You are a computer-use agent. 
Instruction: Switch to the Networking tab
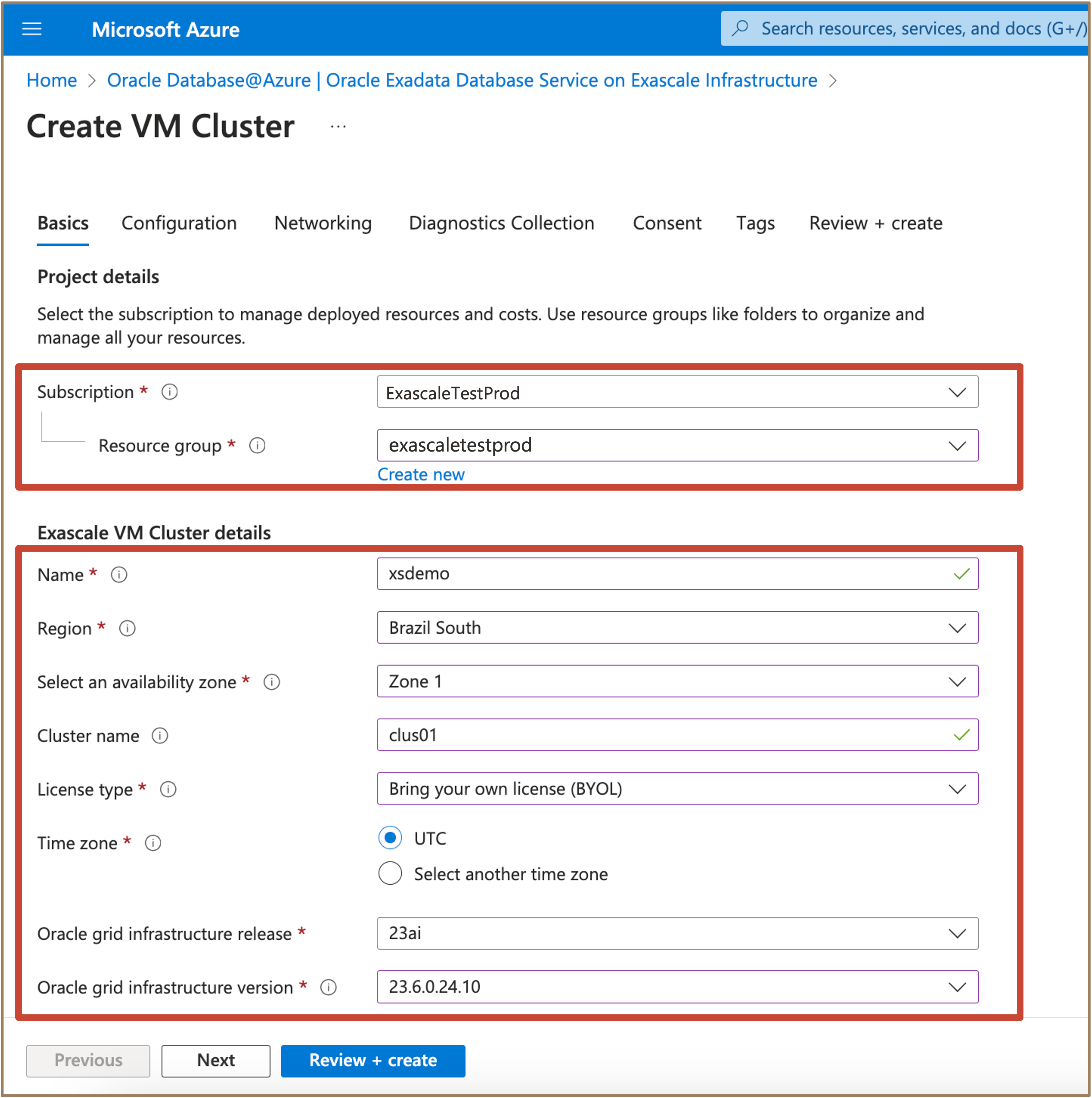pos(323,223)
